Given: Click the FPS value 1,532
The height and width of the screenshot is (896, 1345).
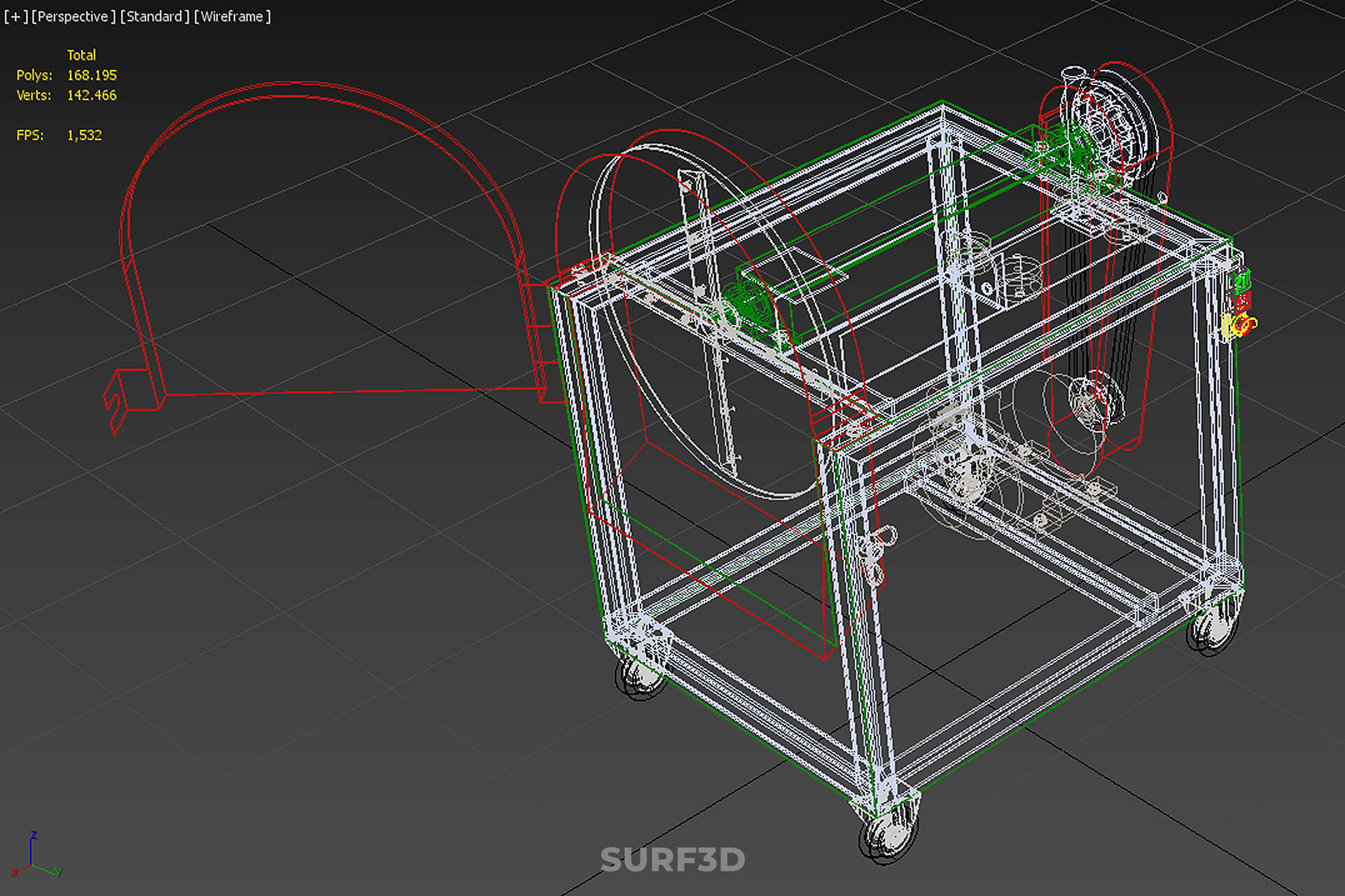Looking at the screenshot, I should click(x=84, y=135).
